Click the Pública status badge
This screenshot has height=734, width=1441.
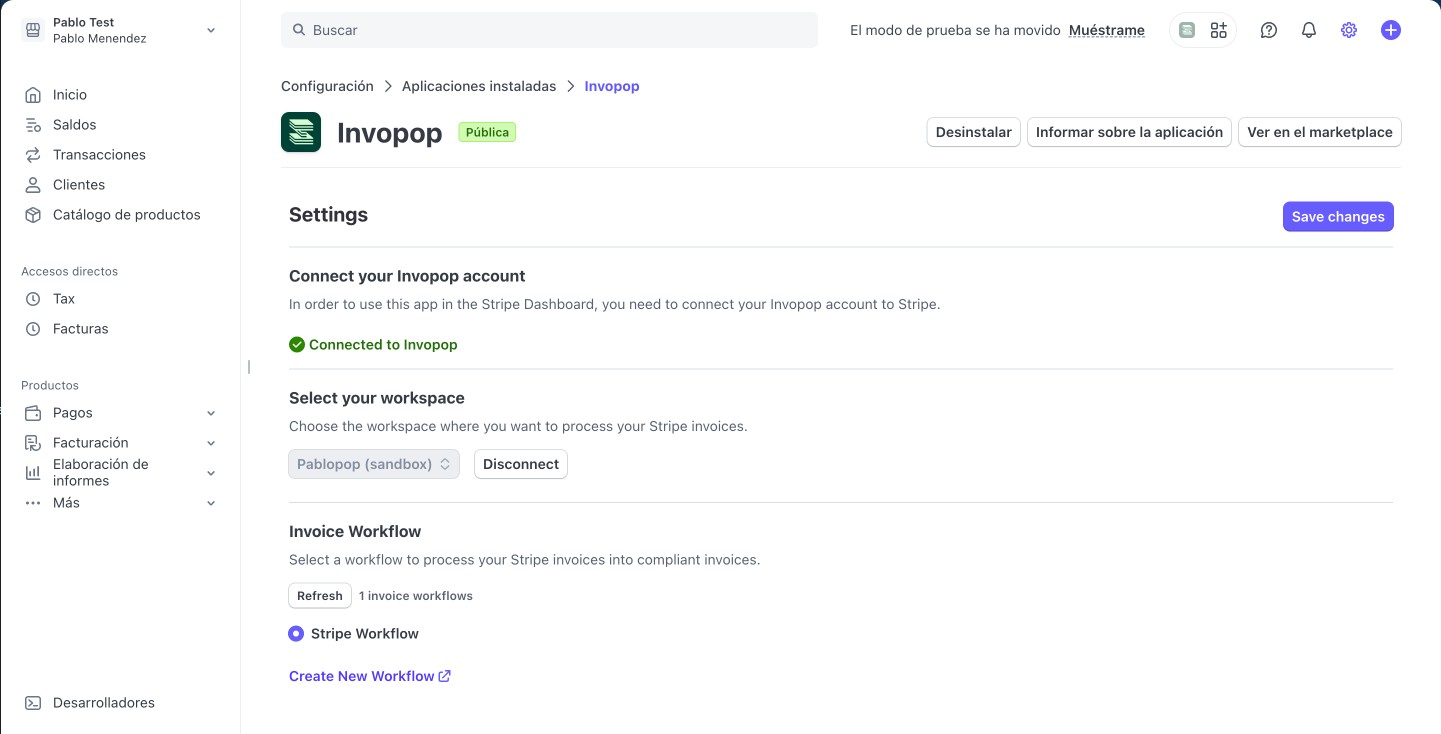[x=487, y=132]
